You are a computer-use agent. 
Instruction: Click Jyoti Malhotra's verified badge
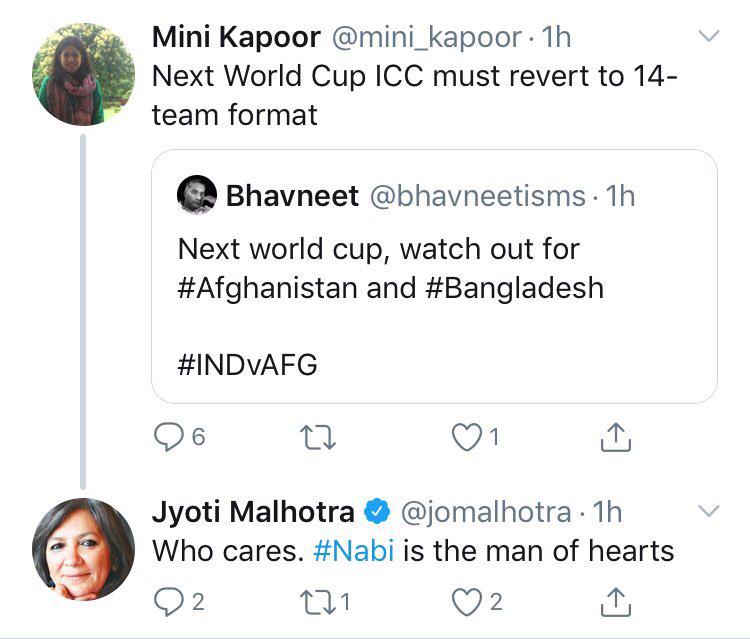(x=376, y=513)
